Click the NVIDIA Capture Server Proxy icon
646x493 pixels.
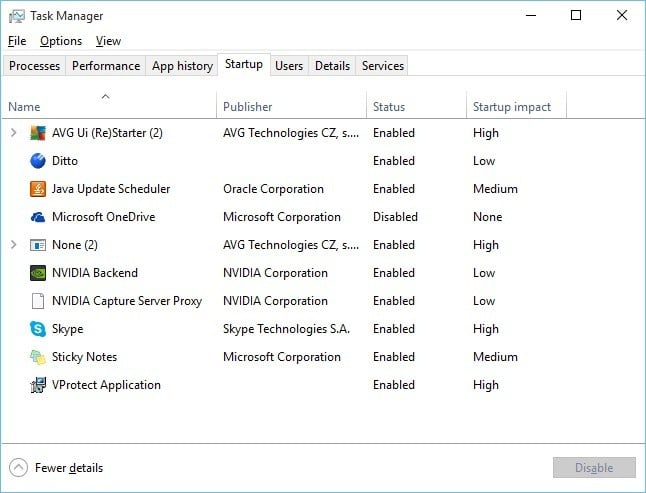tap(39, 301)
